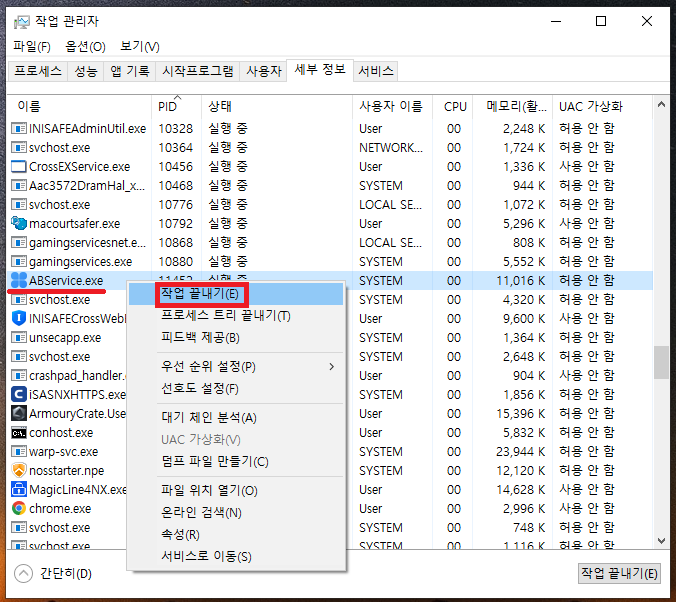
Task: Select the 세부 정보 tab
Action: click(320, 69)
